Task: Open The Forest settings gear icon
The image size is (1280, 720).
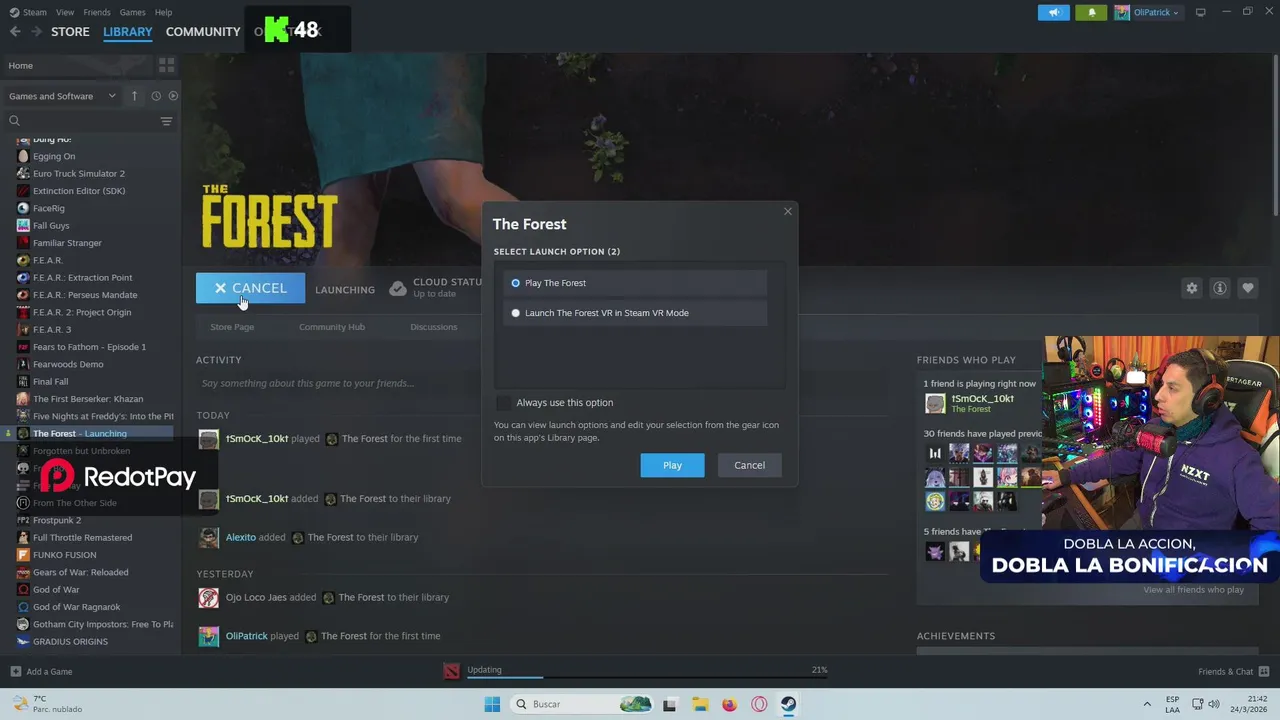Action: point(1191,288)
